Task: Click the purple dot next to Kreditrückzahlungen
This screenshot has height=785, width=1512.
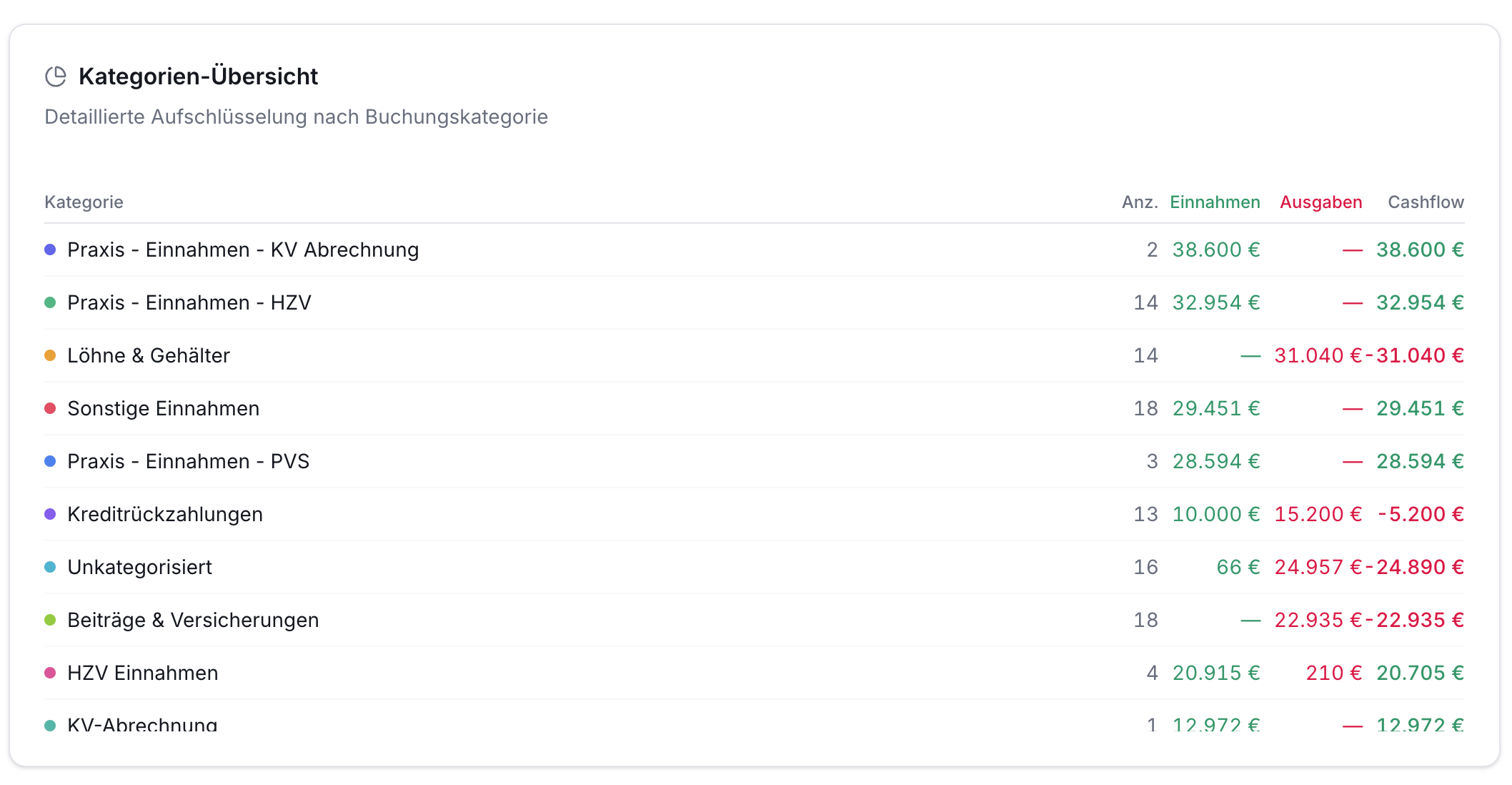Action: pos(50,514)
